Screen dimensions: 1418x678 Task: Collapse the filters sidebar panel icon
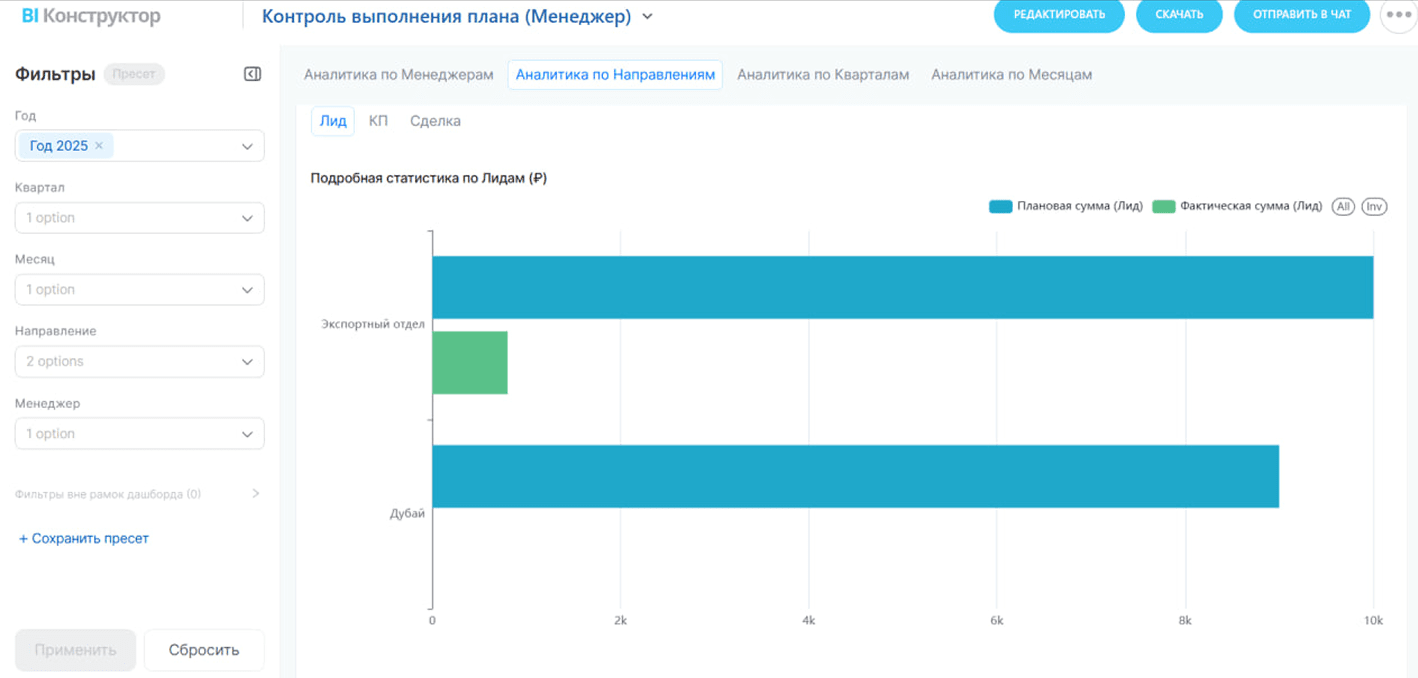[252, 74]
